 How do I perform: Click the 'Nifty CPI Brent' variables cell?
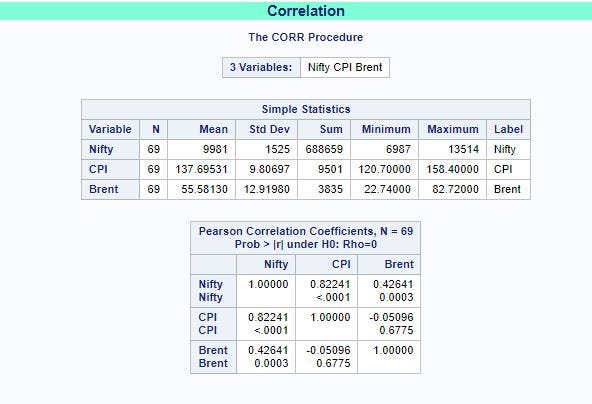pos(345,67)
